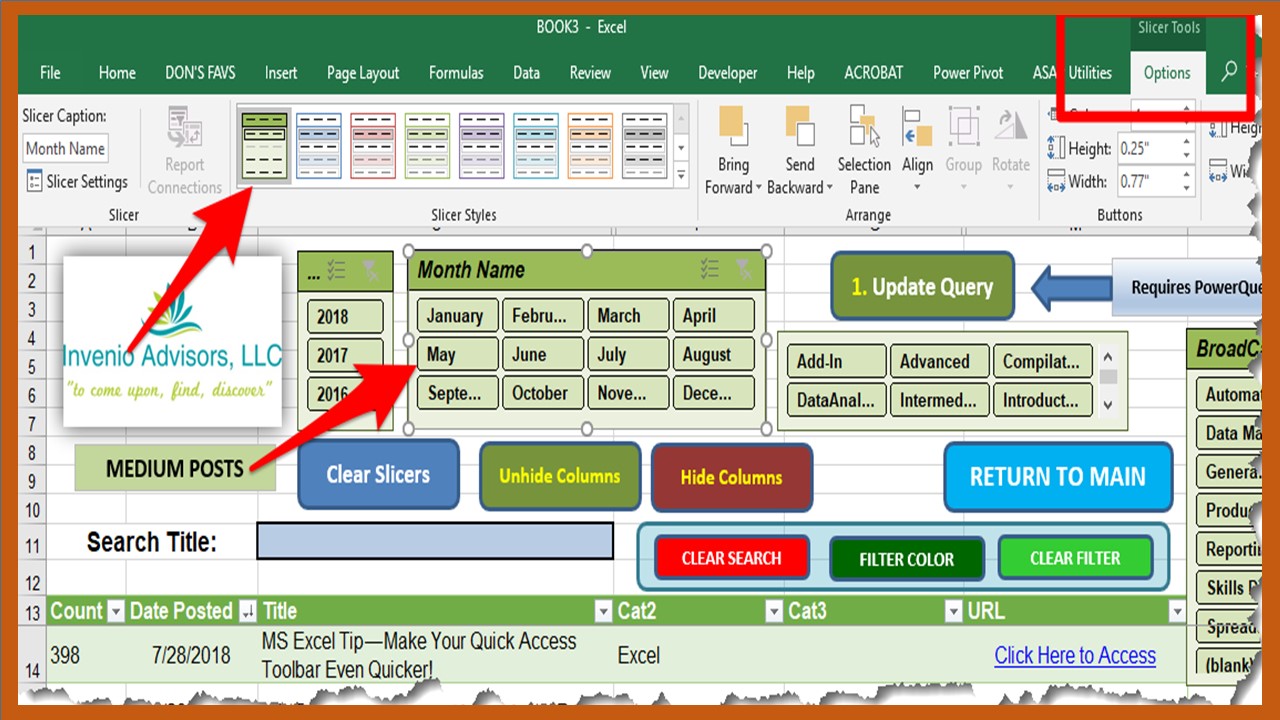Select July in the Month Name slicer

click(628, 354)
